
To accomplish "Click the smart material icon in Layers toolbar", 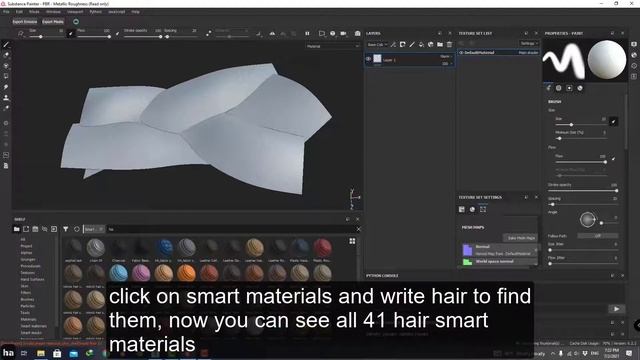I will pos(431,44).
